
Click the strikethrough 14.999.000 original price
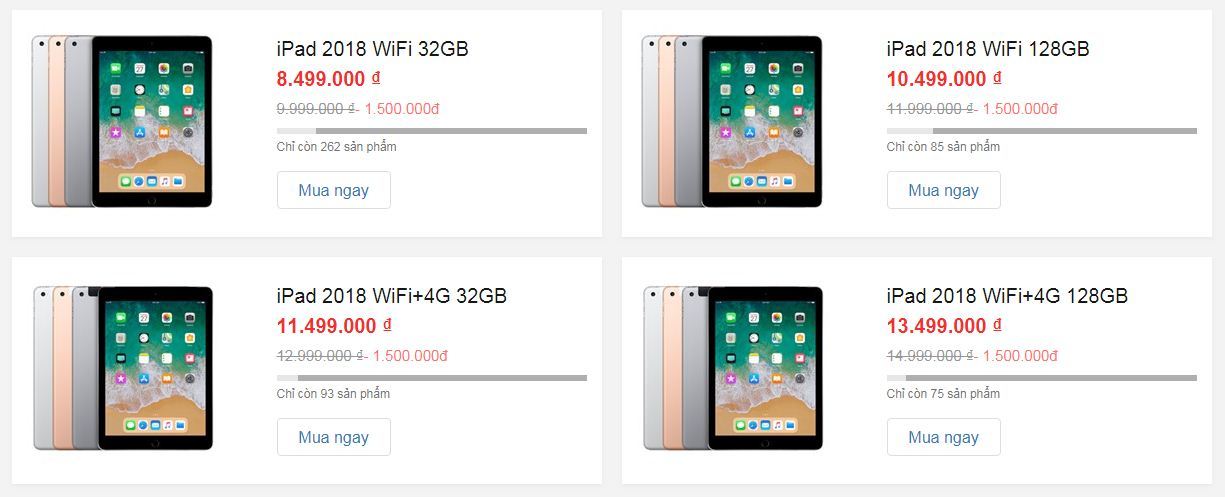931,355
